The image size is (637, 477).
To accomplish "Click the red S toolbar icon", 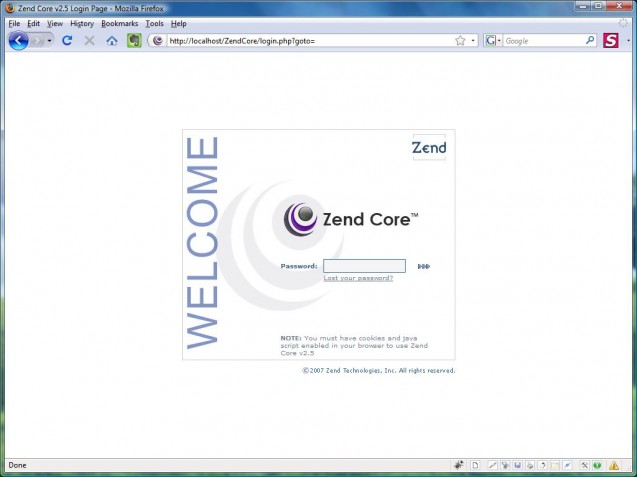I will pos(611,41).
